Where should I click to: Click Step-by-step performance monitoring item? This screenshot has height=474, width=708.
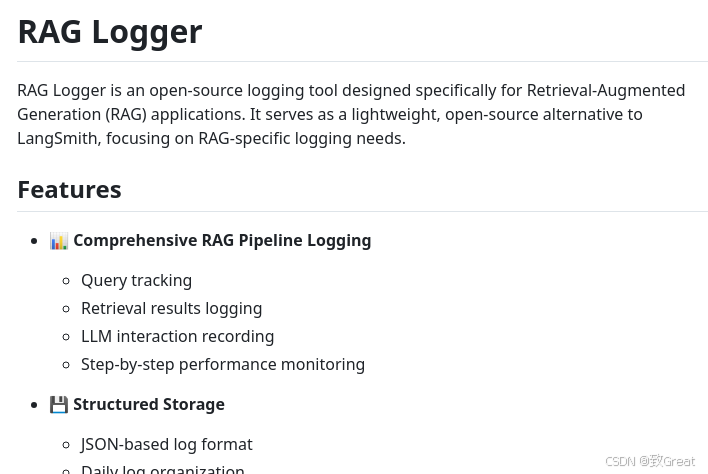point(223,364)
